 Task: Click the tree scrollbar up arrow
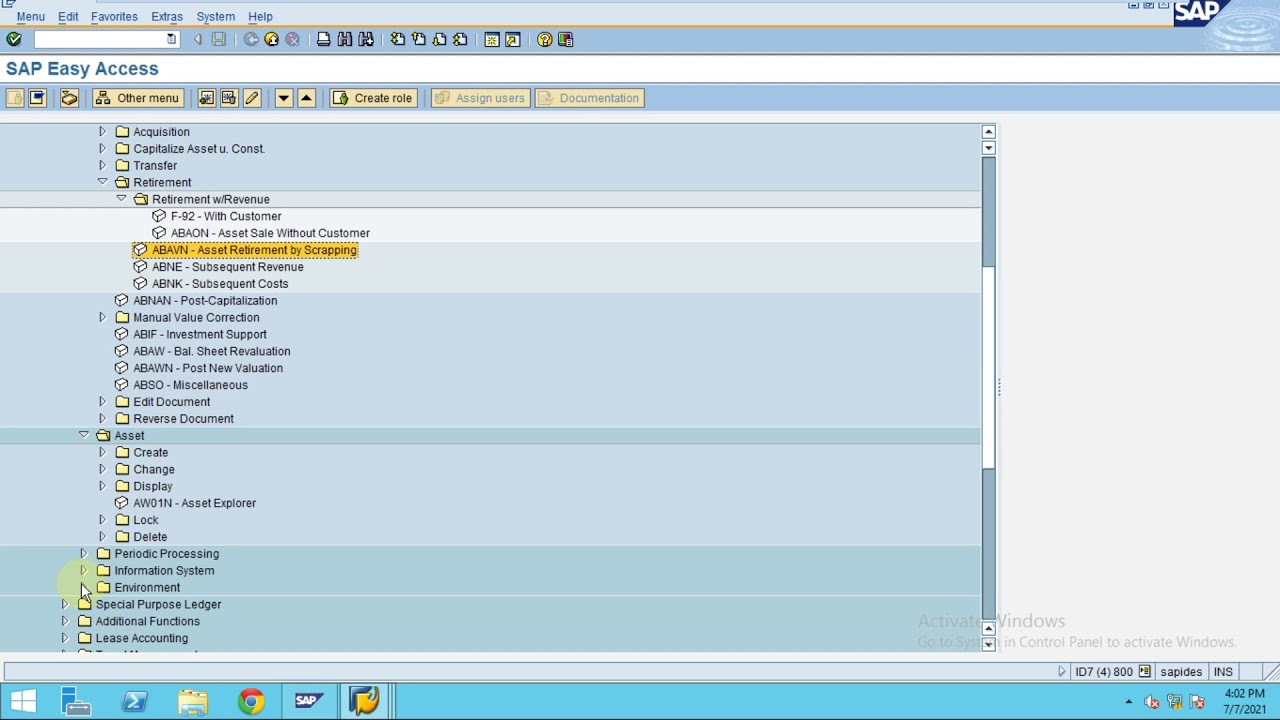click(x=988, y=132)
